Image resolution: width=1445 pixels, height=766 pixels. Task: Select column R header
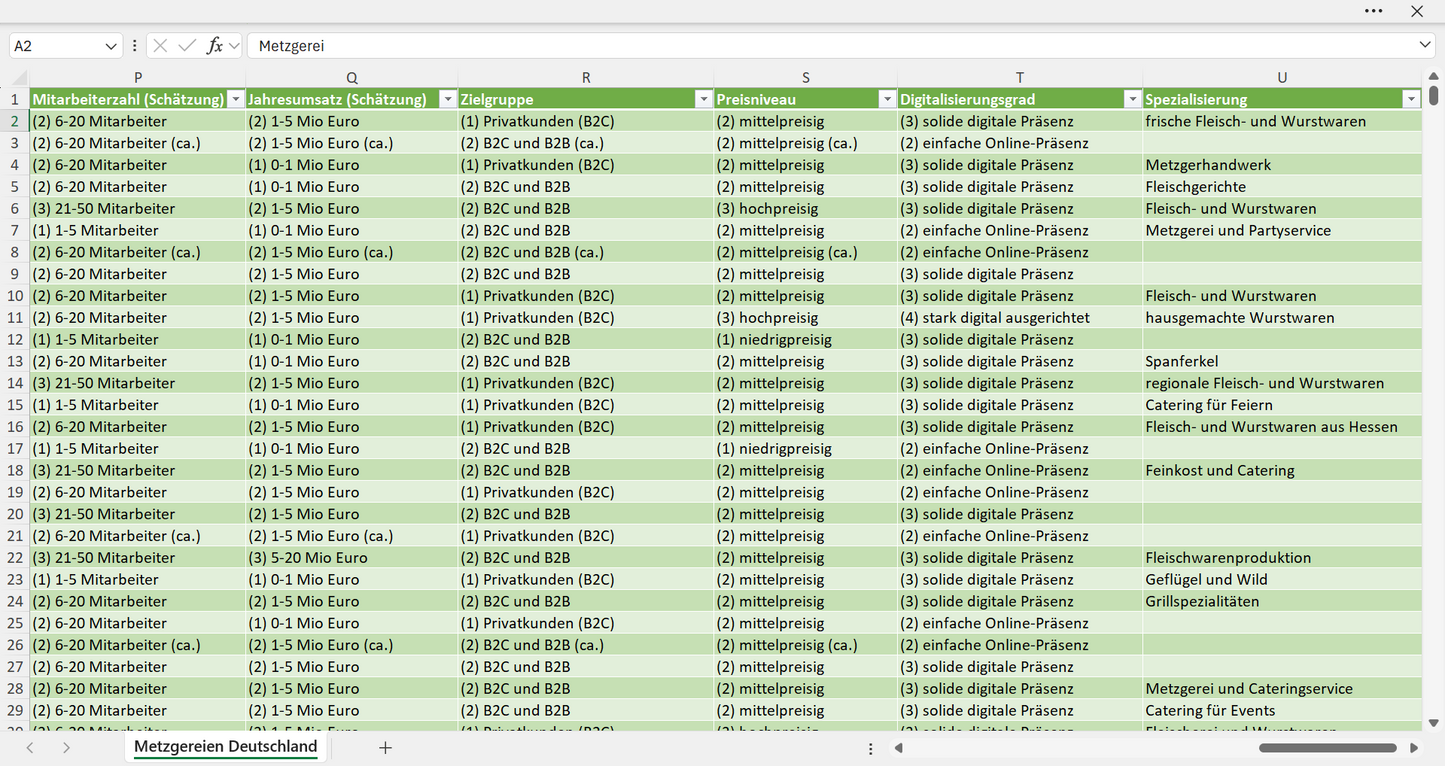pyautogui.click(x=586, y=78)
